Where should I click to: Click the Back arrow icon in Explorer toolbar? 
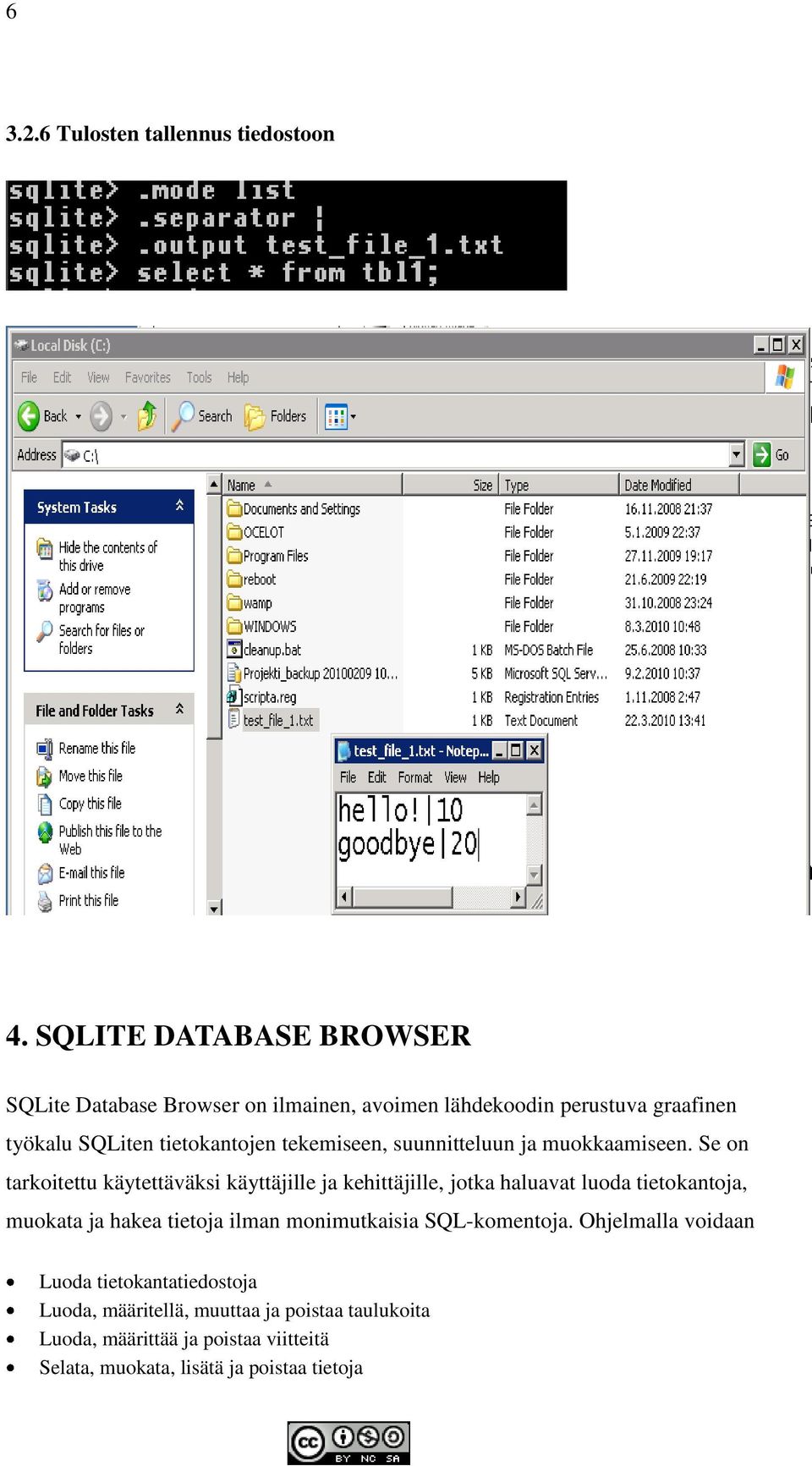click(x=29, y=415)
